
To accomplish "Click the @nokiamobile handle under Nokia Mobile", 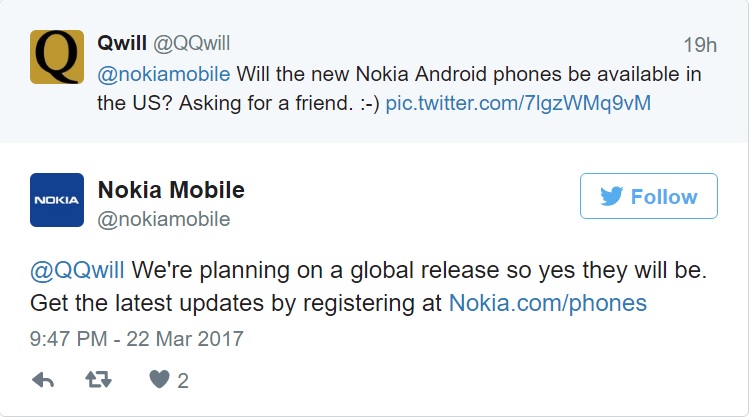I will tap(164, 218).
